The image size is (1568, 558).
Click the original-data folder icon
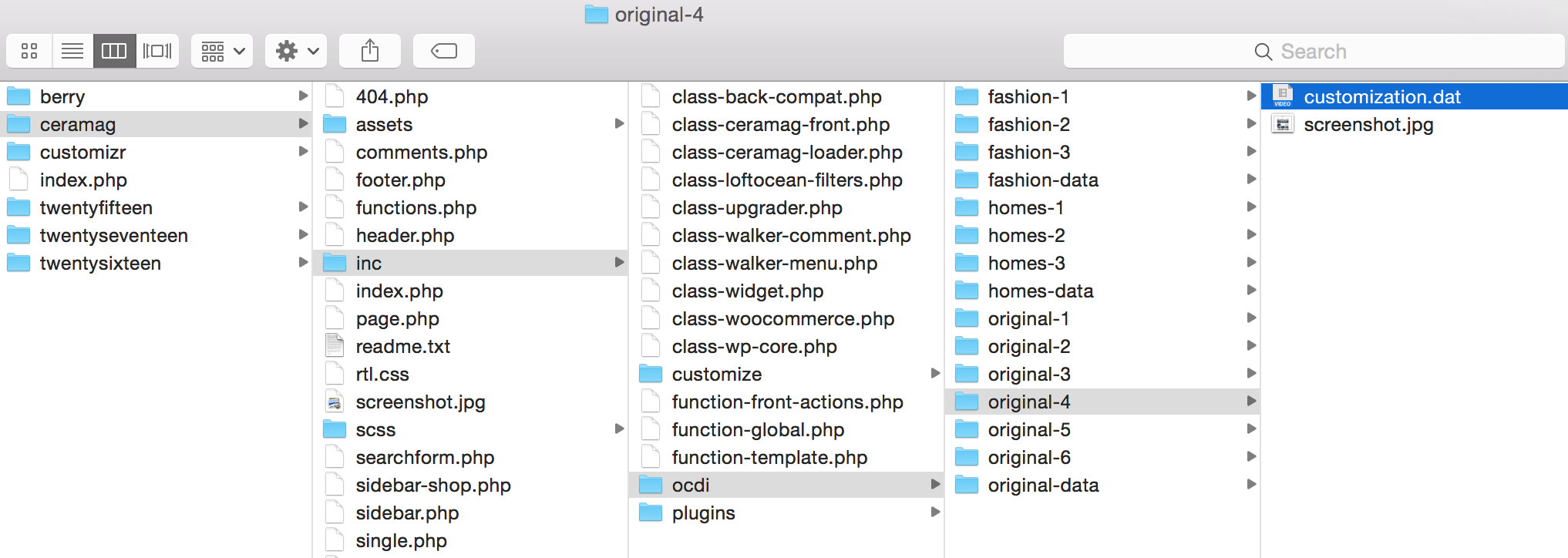coord(967,485)
